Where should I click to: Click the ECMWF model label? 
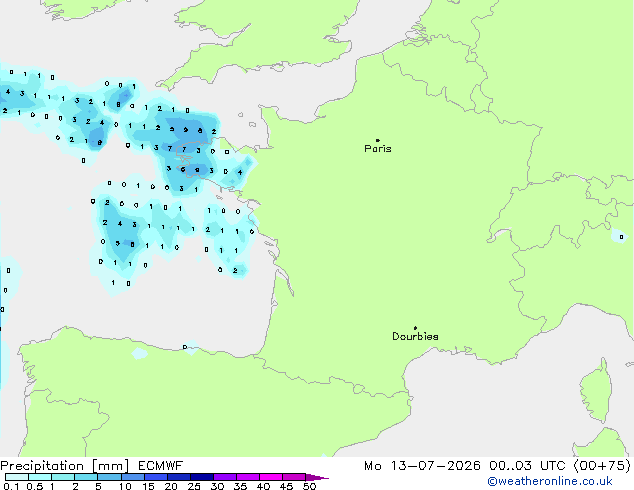click(161, 466)
